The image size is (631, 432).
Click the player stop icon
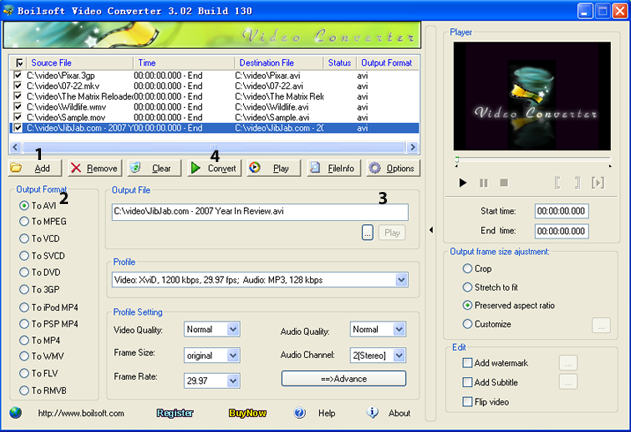point(504,183)
